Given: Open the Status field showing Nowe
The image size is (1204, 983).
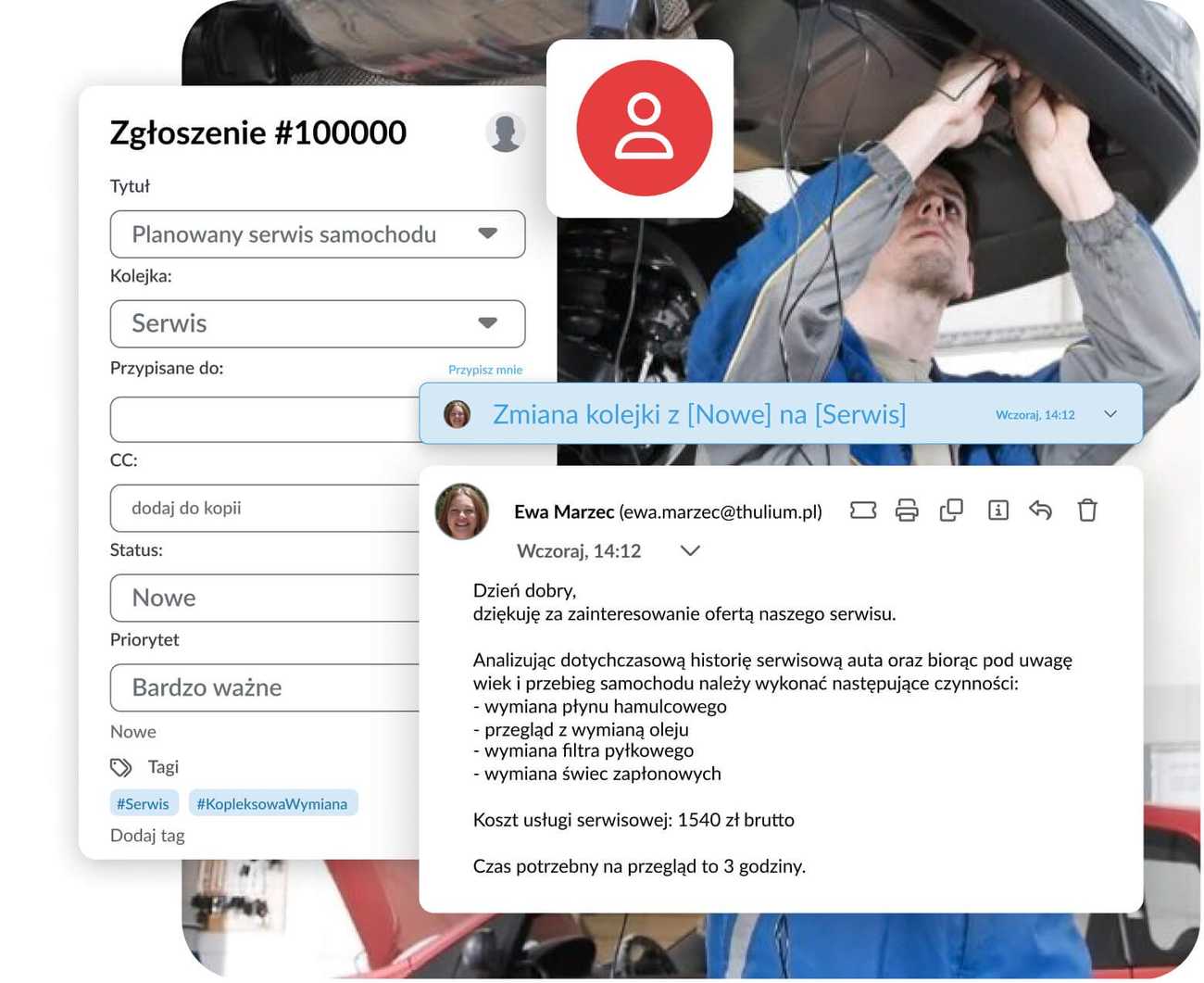Looking at the screenshot, I should point(264,599).
